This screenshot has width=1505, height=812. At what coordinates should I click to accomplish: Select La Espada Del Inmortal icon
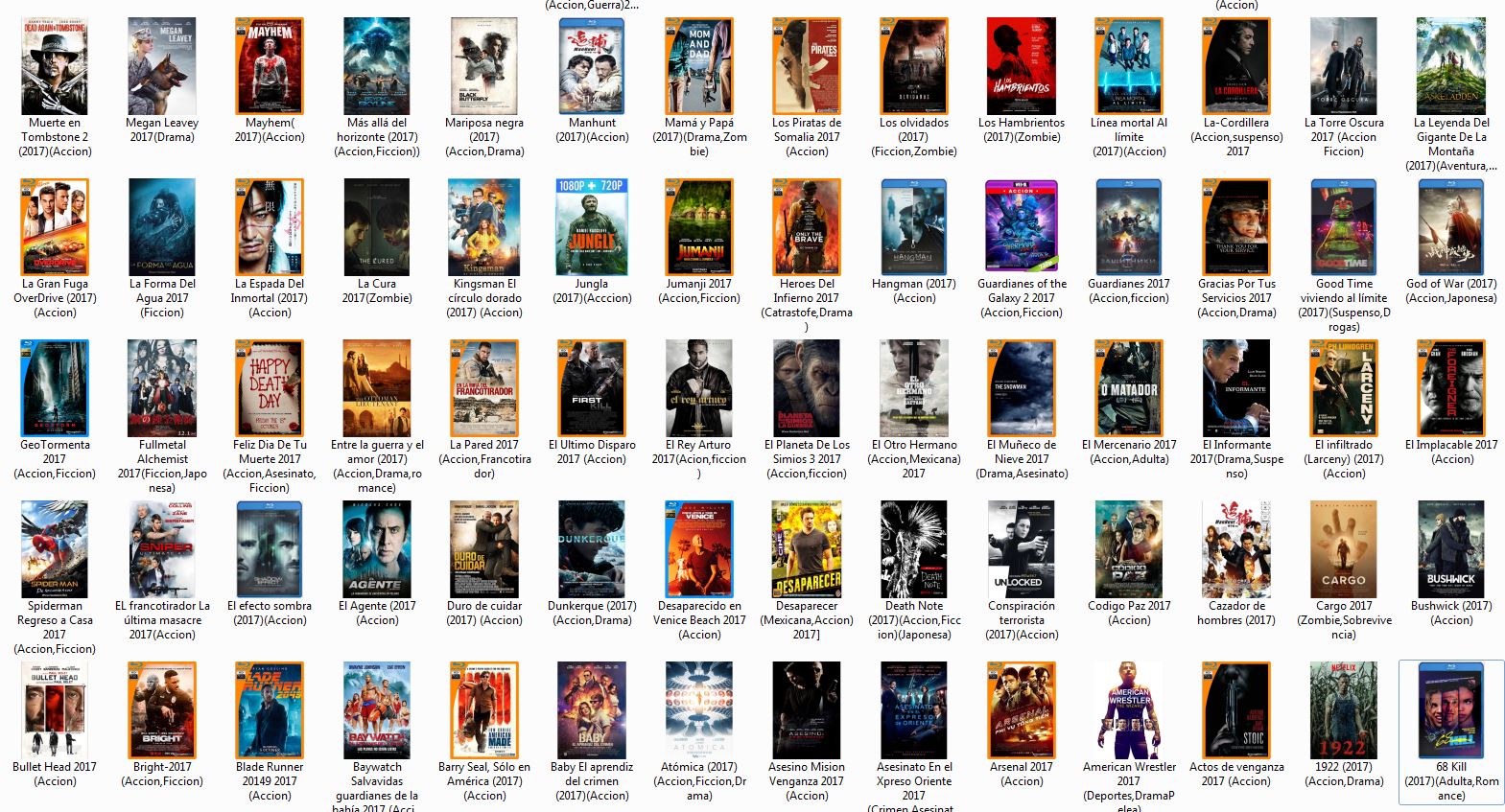click(270, 227)
